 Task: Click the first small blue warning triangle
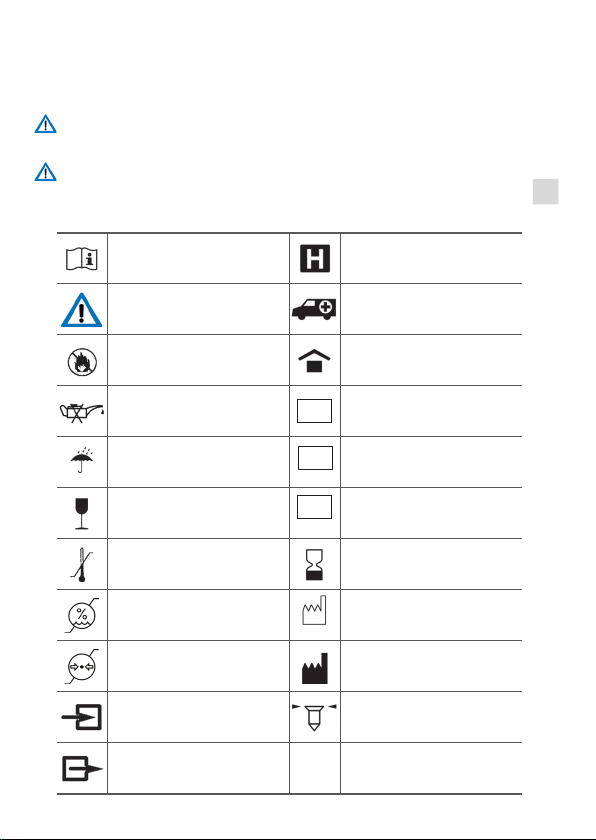pos(46,124)
